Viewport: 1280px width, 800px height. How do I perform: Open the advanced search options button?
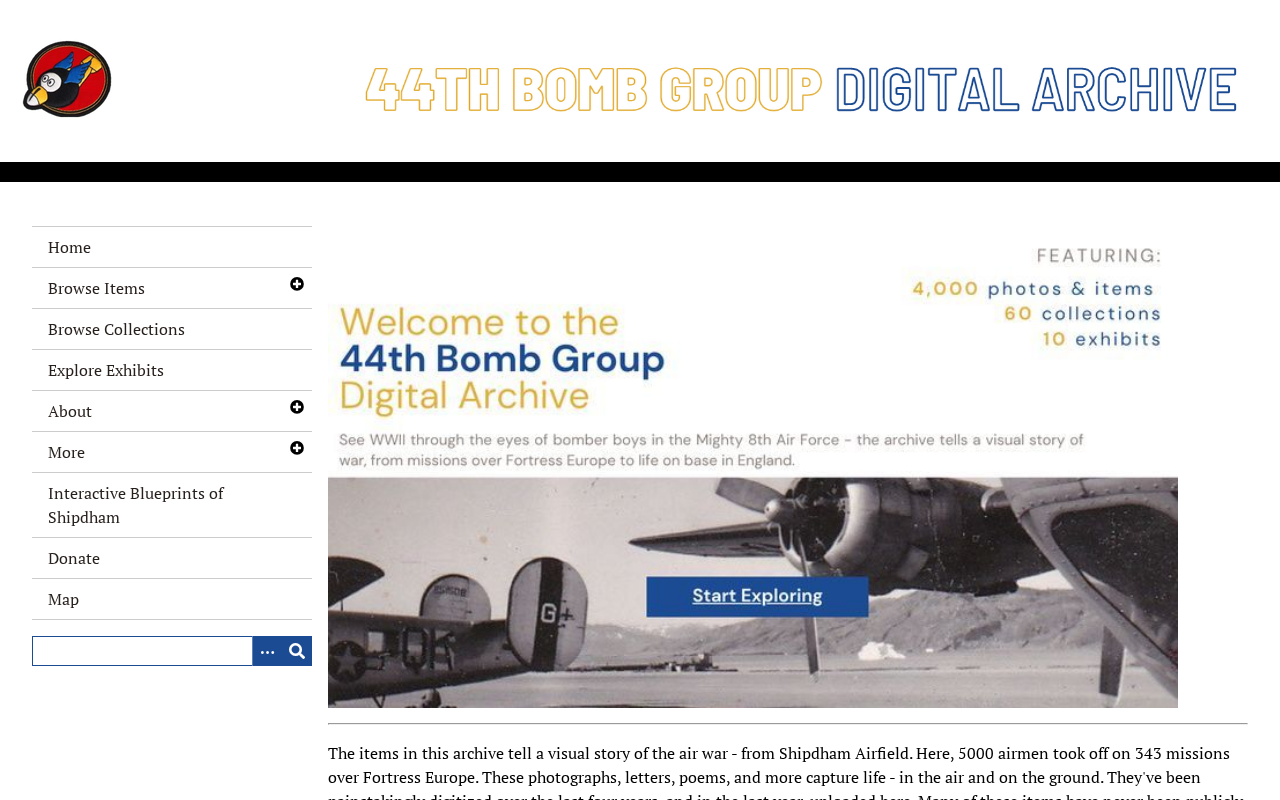coord(267,651)
